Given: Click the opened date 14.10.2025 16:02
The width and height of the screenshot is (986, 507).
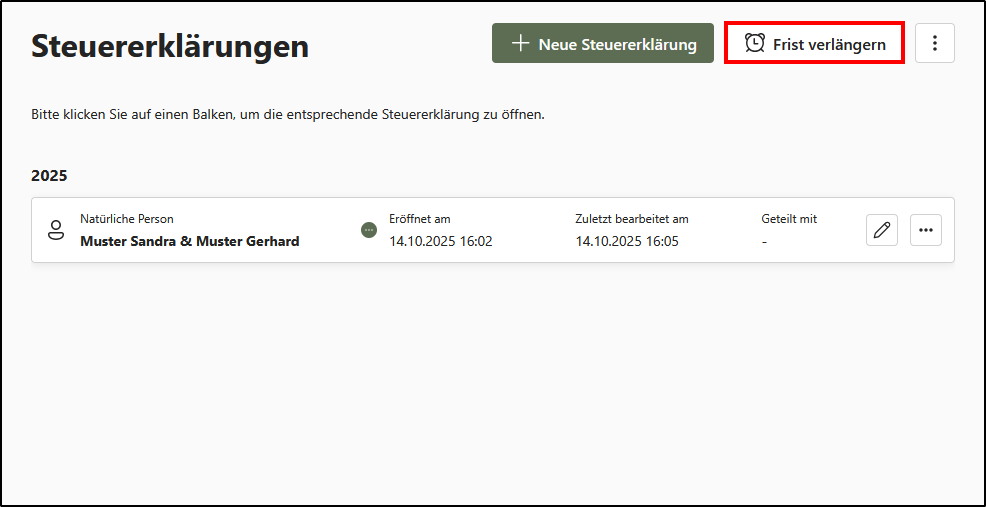Looking at the screenshot, I should tap(441, 241).
